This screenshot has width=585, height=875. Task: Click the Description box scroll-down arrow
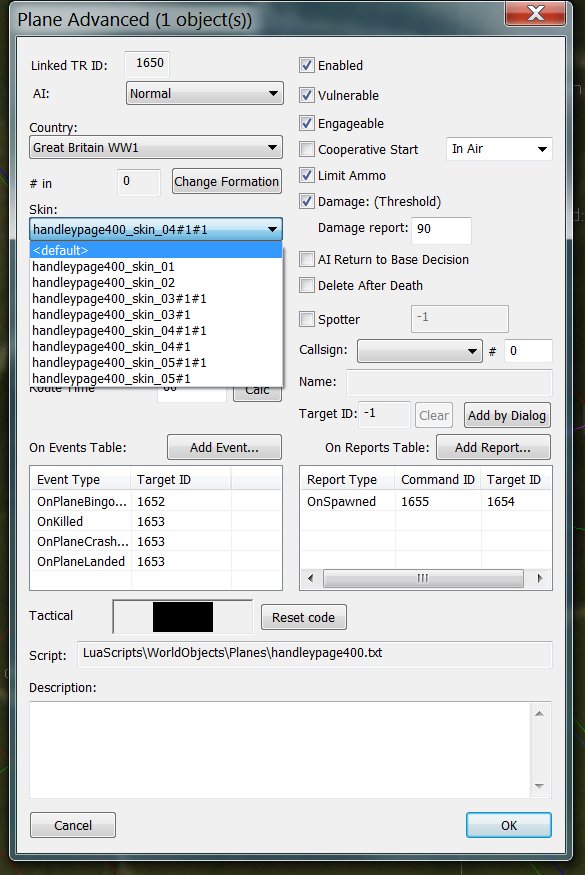click(x=539, y=786)
